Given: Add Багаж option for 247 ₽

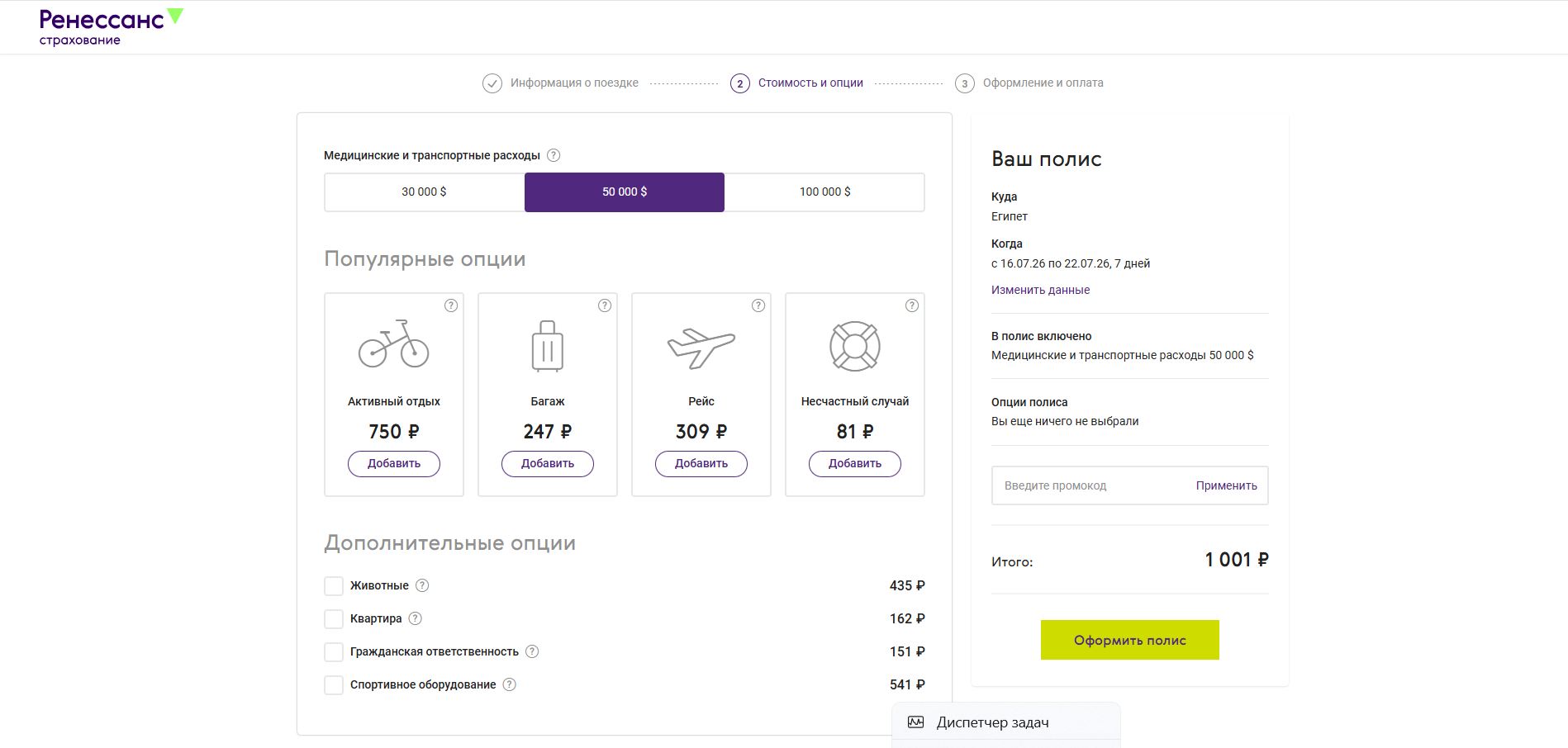Looking at the screenshot, I should 548,463.
